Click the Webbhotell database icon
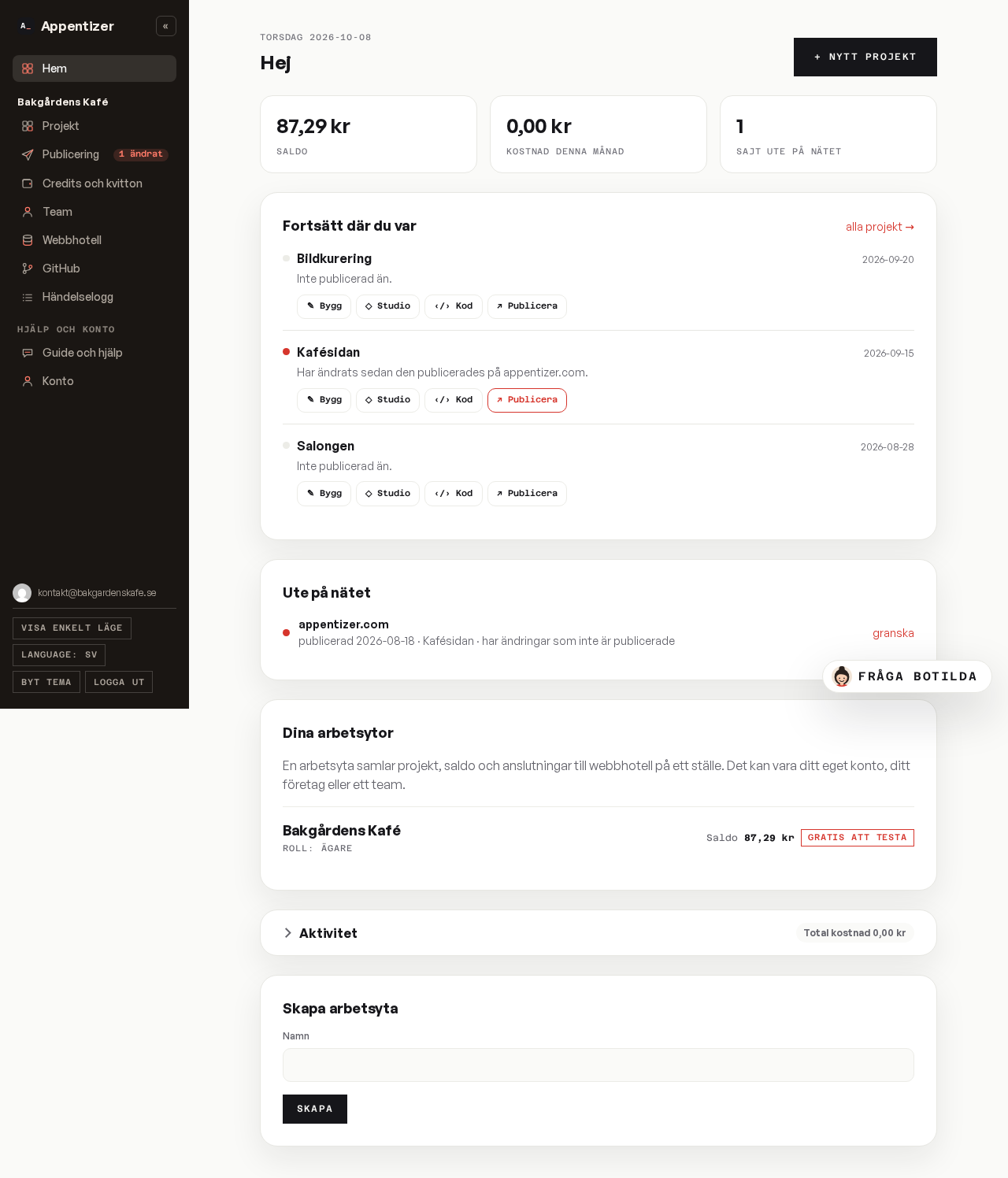Viewport: 1008px width, 1178px height. point(28,240)
